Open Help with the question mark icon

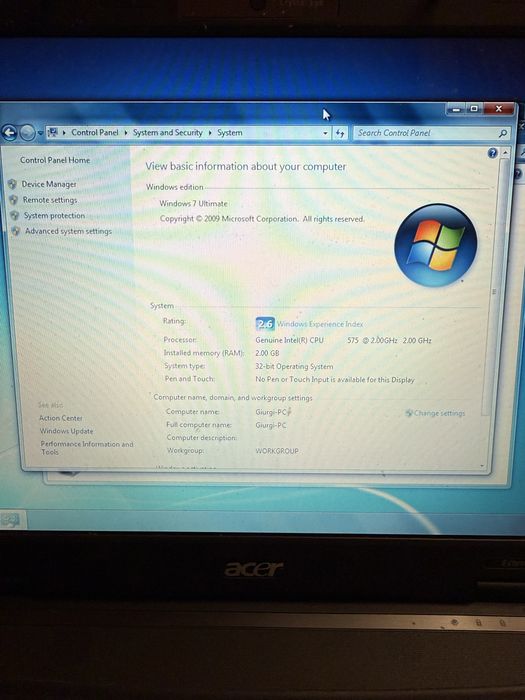(x=492, y=154)
